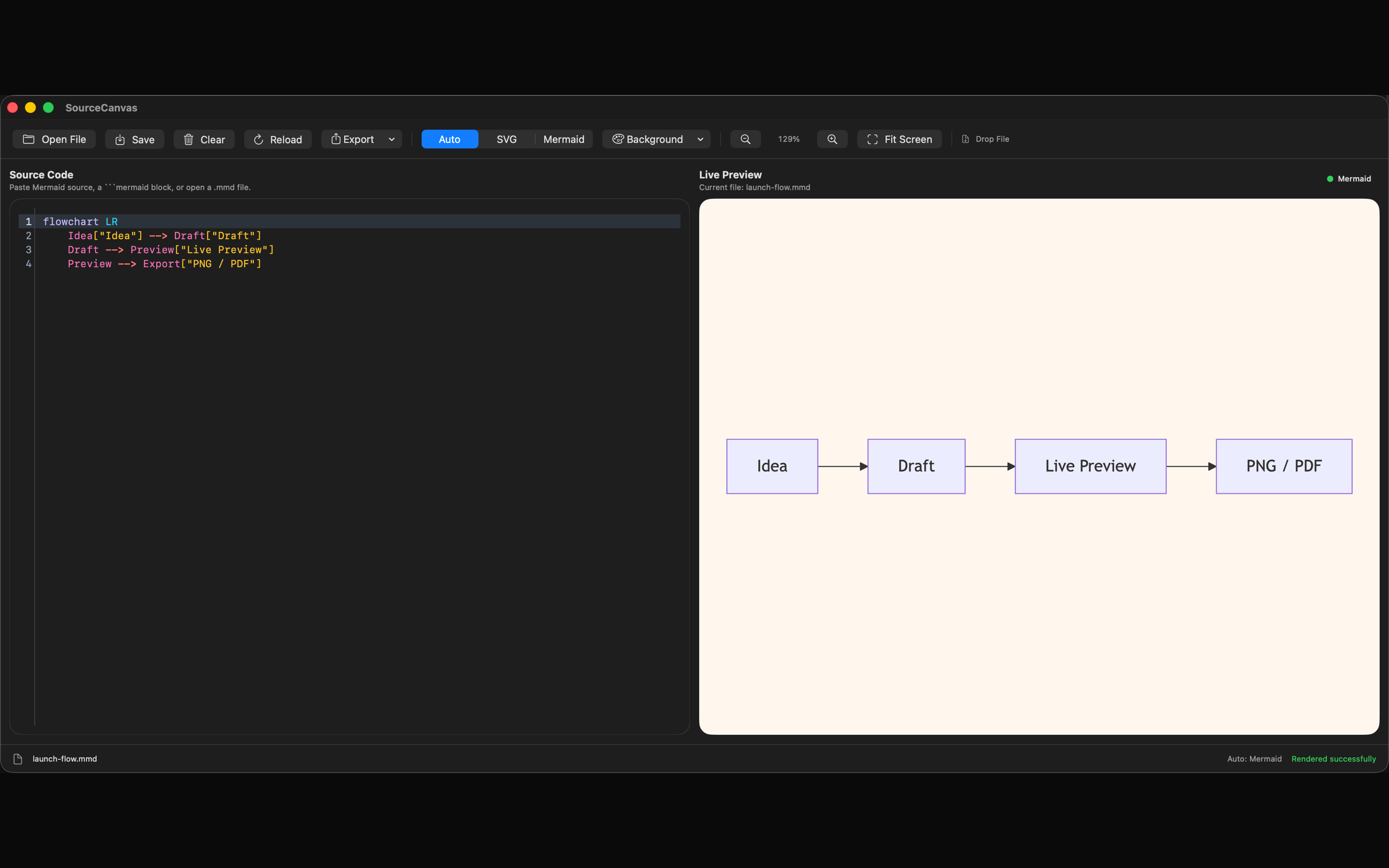The width and height of the screenshot is (1389, 868).
Task: Click the Fit Screen button label
Action: tap(908, 139)
